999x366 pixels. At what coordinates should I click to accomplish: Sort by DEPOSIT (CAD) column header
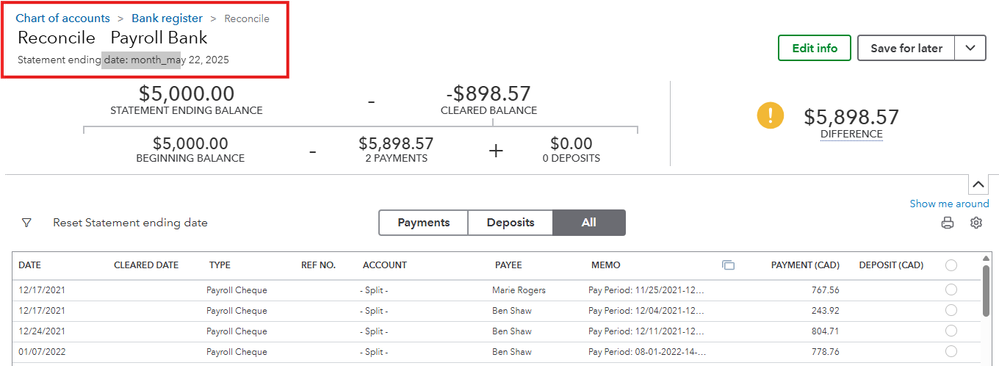pyautogui.click(x=891, y=265)
